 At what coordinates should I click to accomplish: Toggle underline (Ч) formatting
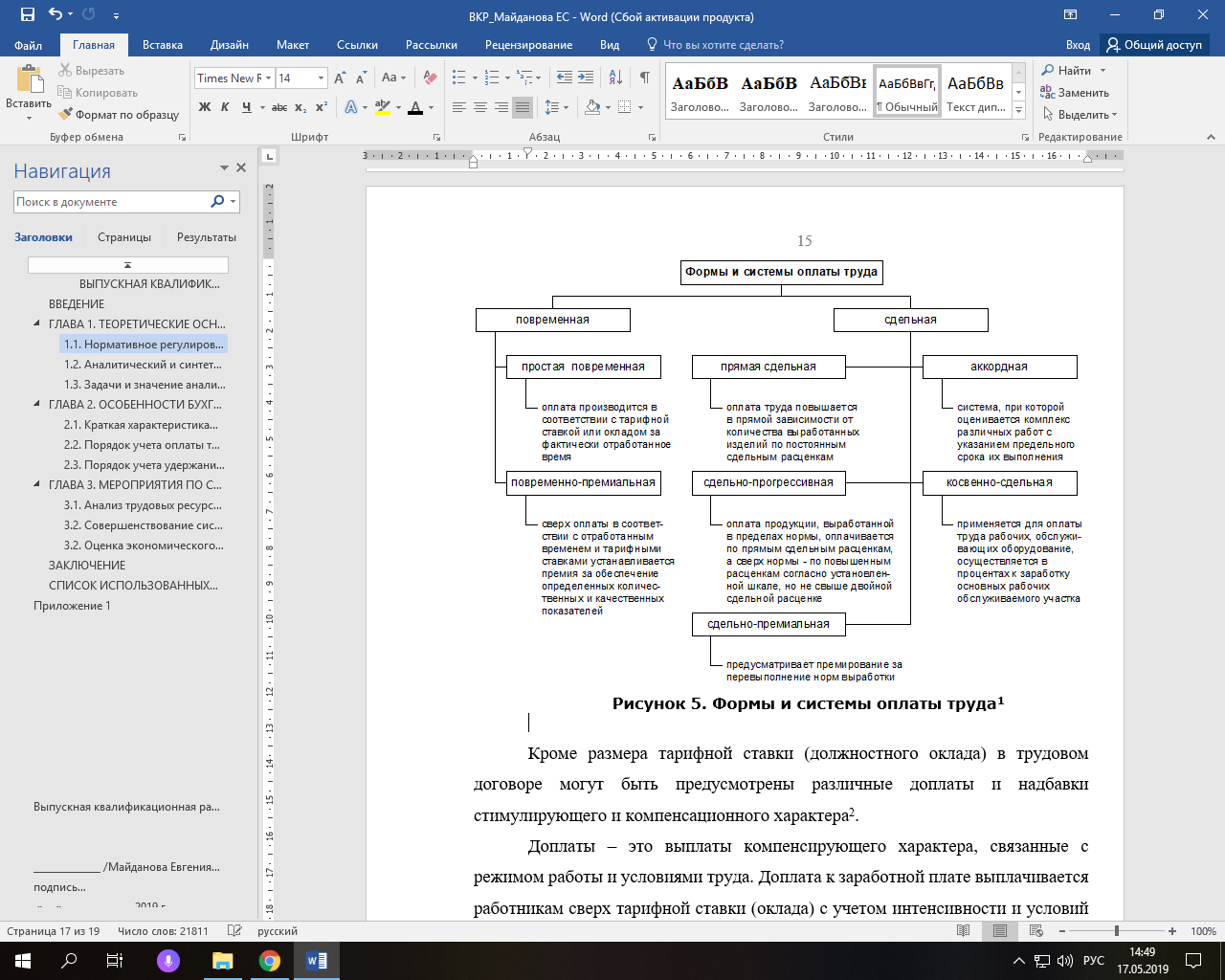(247, 107)
